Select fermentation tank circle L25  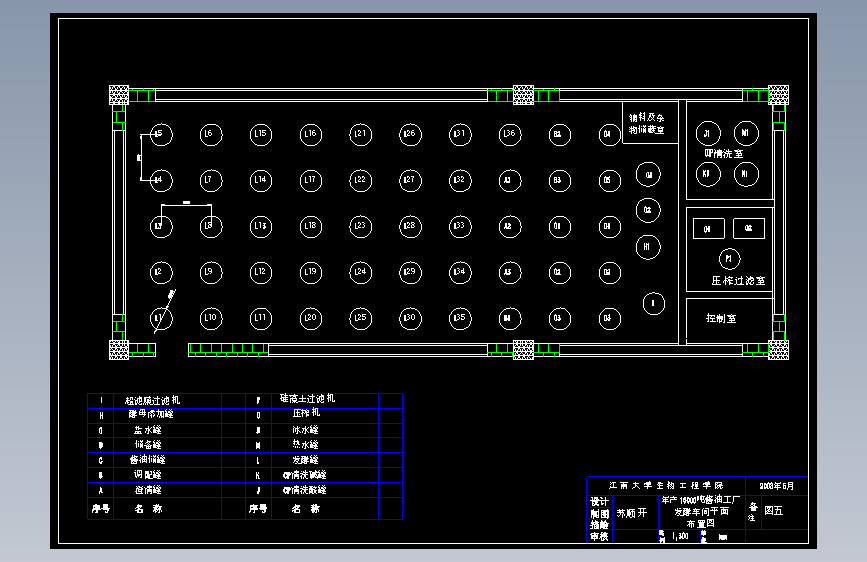coord(361,318)
